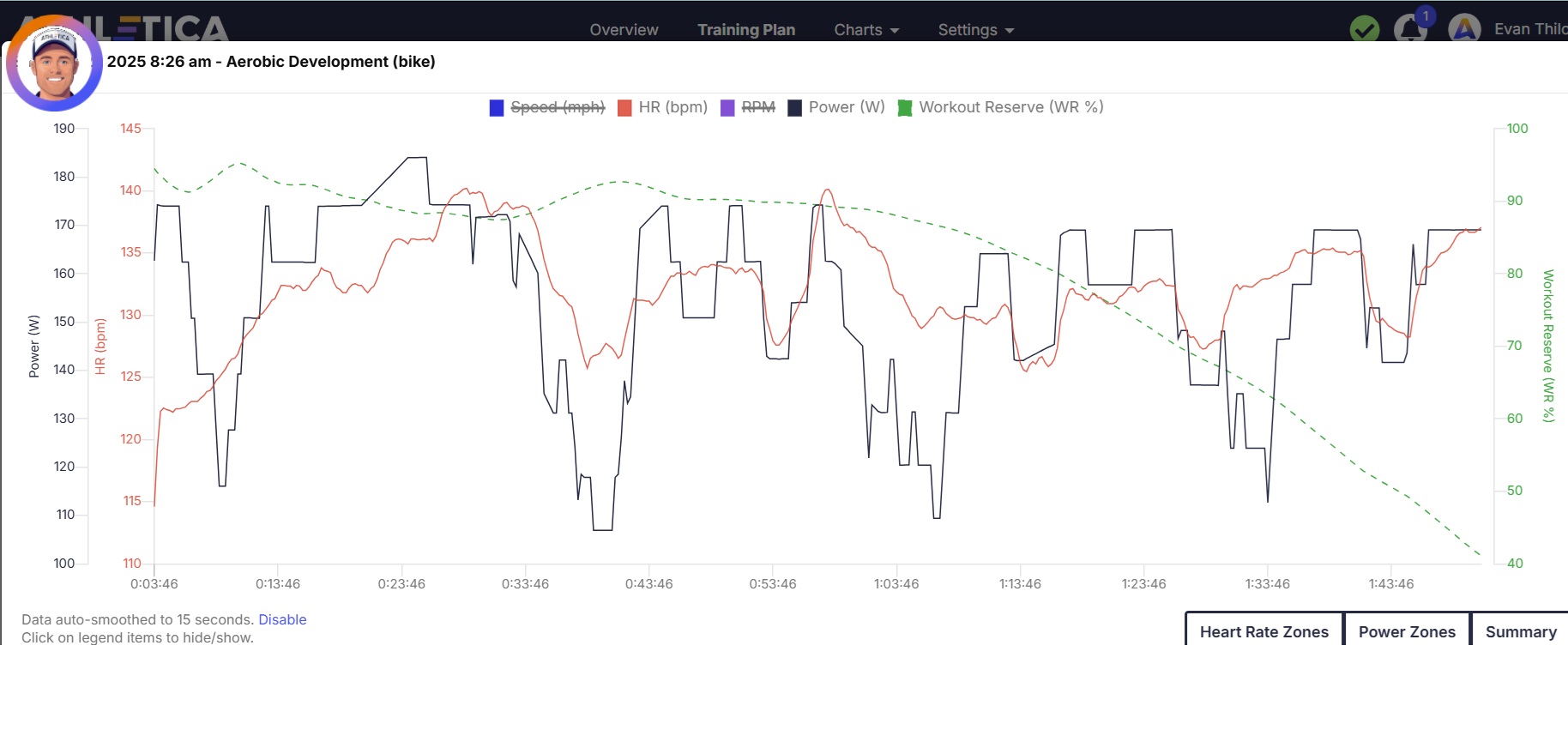Click the Athletica logo in the header

pos(163,27)
